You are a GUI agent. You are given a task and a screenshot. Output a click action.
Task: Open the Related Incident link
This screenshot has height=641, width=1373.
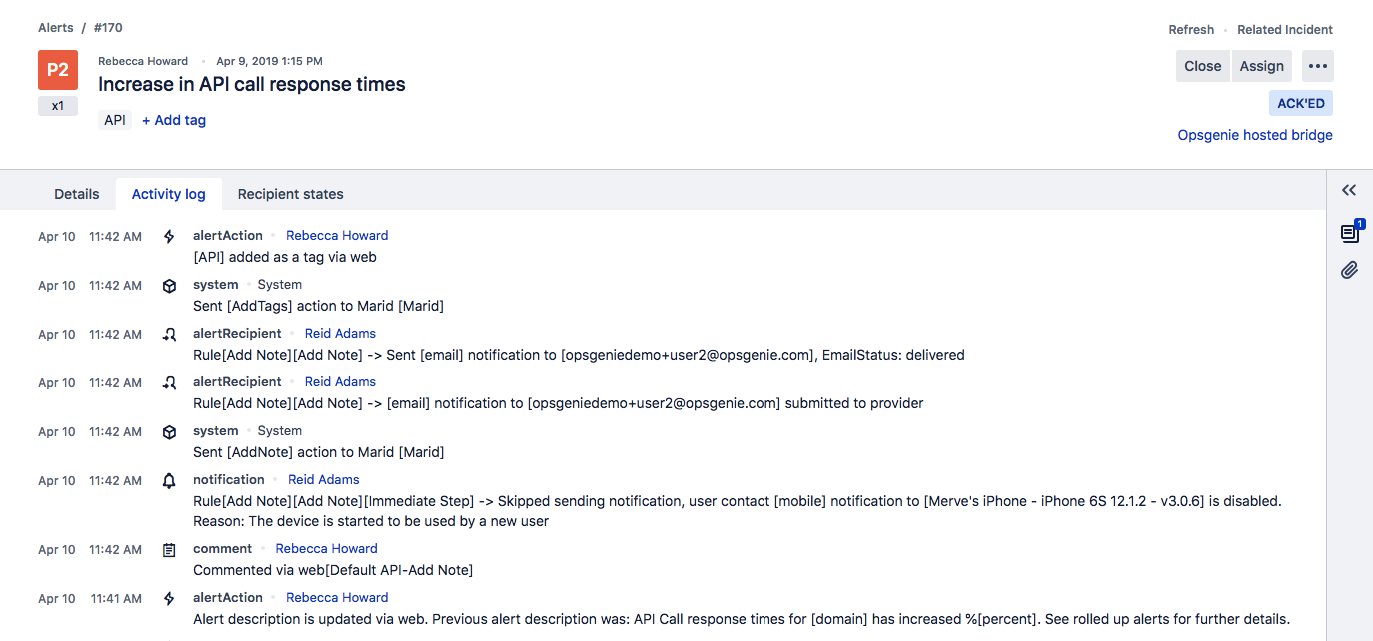(1284, 30)
